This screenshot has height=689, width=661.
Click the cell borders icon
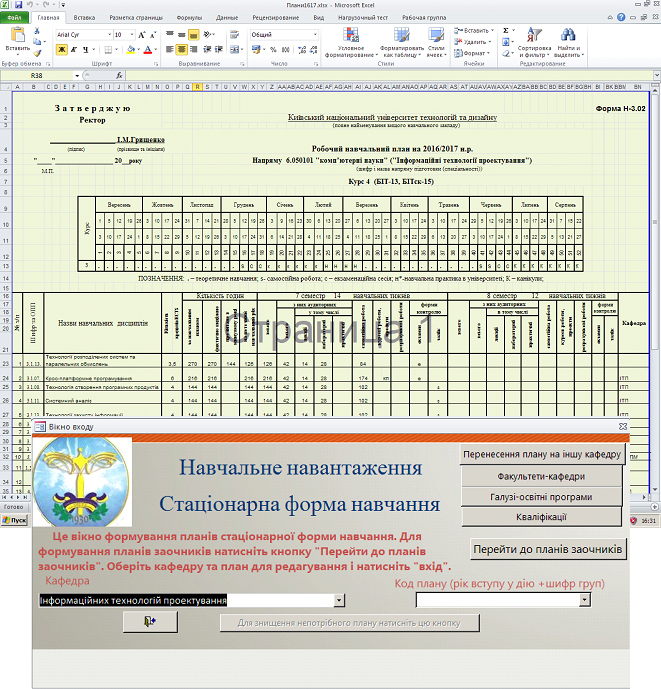108,50
